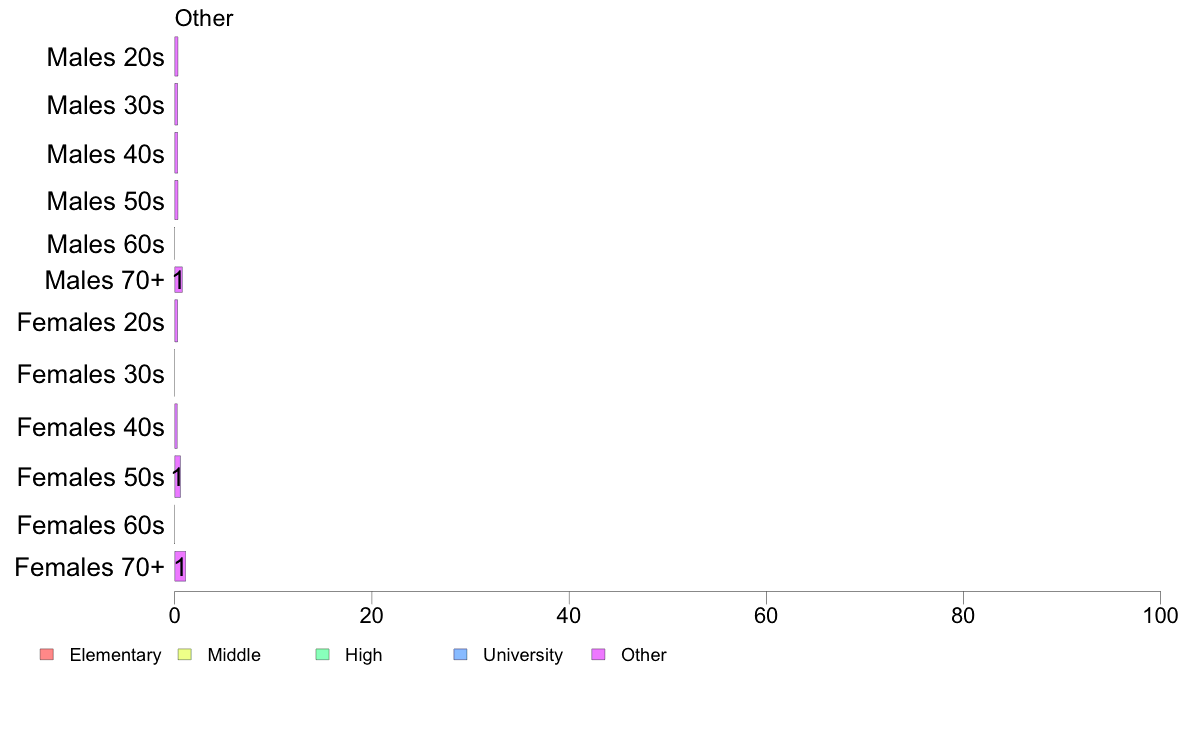Click the Elementary legend label

[115, 655]
